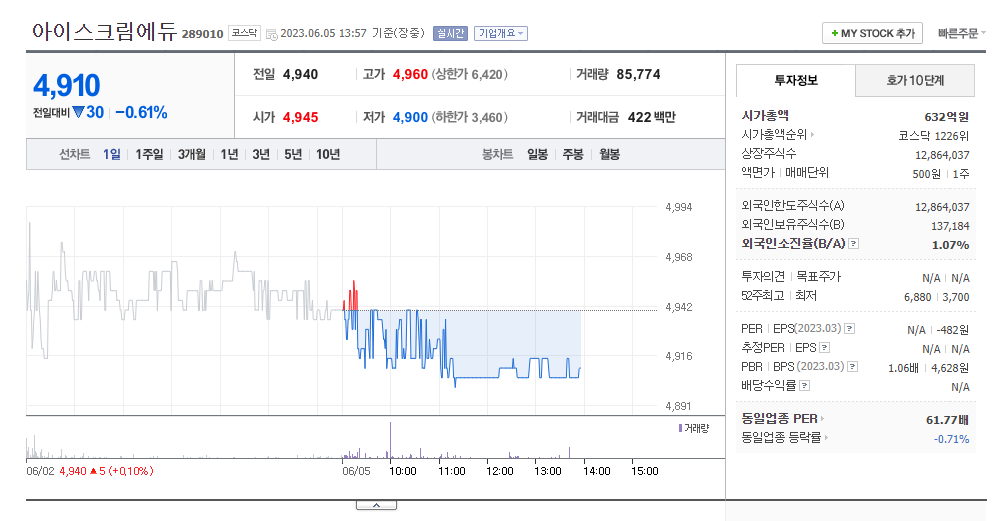Click the 상장주식수 value 12,864,037
Viewport: 1000px width, 521px height.
pyautogui.click(x=942, y=155)
